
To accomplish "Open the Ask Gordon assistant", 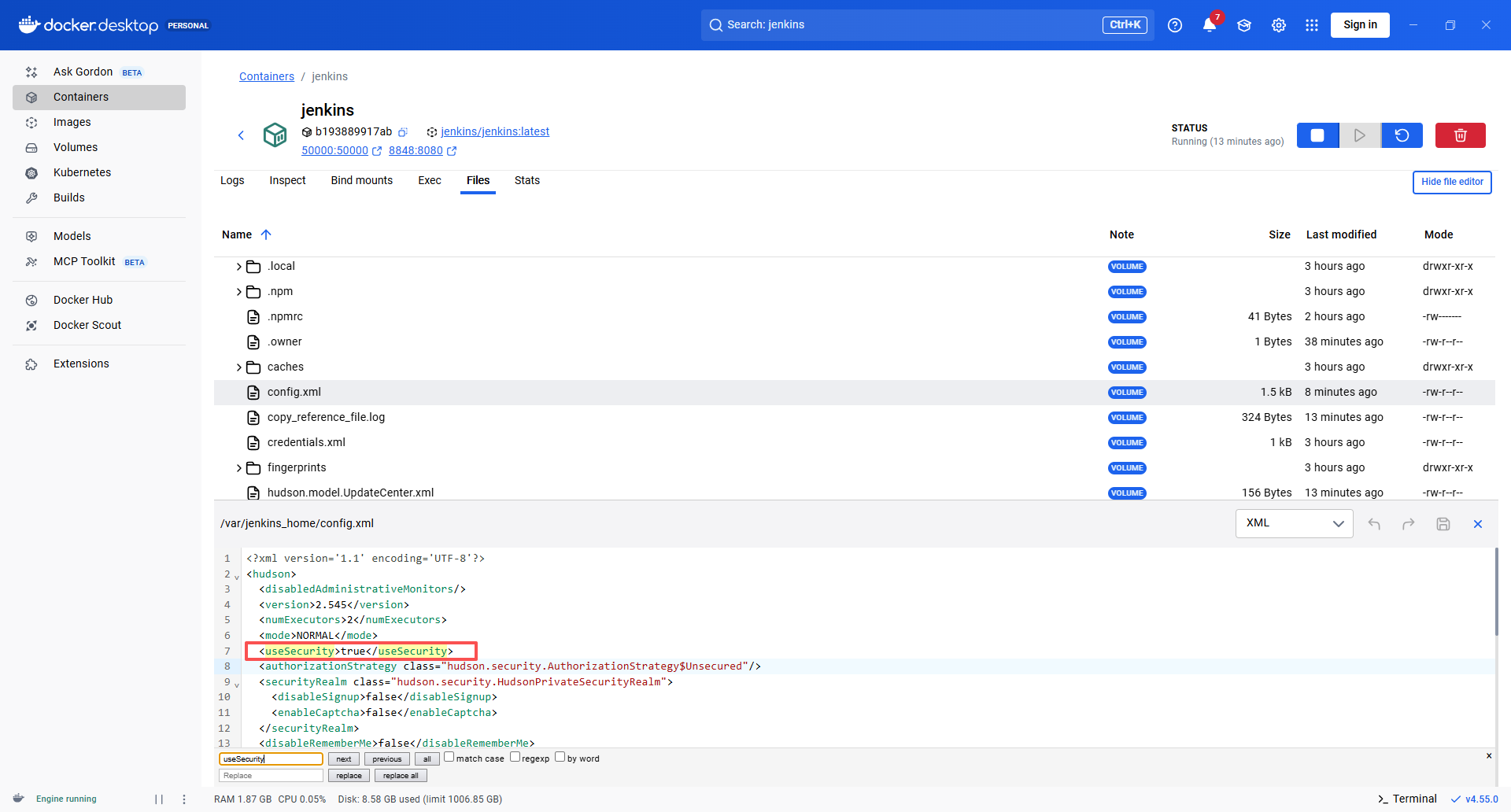I will click(x=83, y=72).
